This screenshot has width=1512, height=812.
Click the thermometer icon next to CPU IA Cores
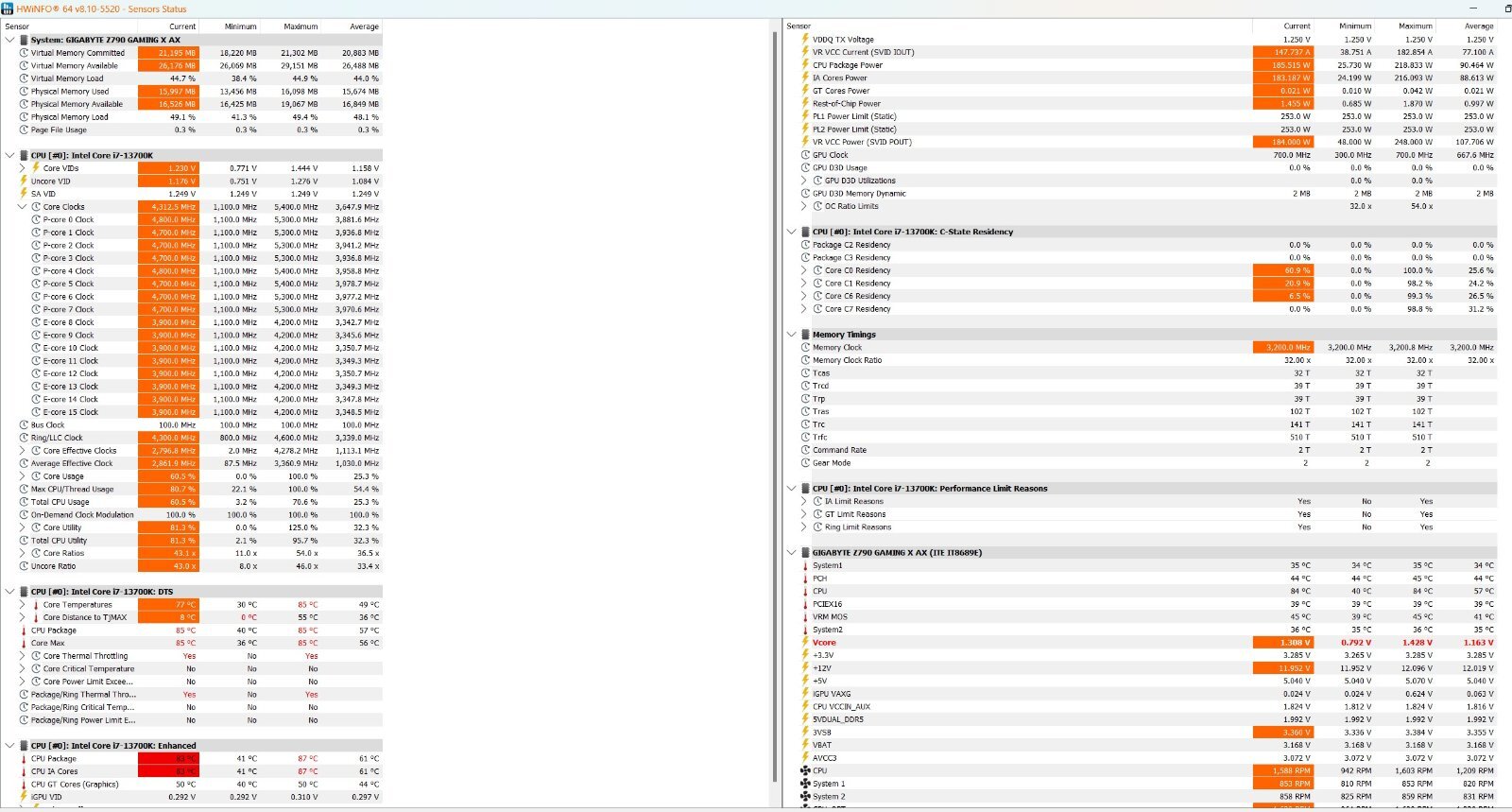click(x=24, y=771)
